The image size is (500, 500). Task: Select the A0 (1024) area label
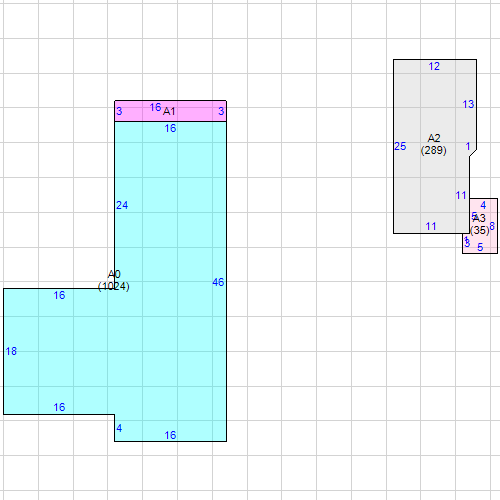coord(114,280)
